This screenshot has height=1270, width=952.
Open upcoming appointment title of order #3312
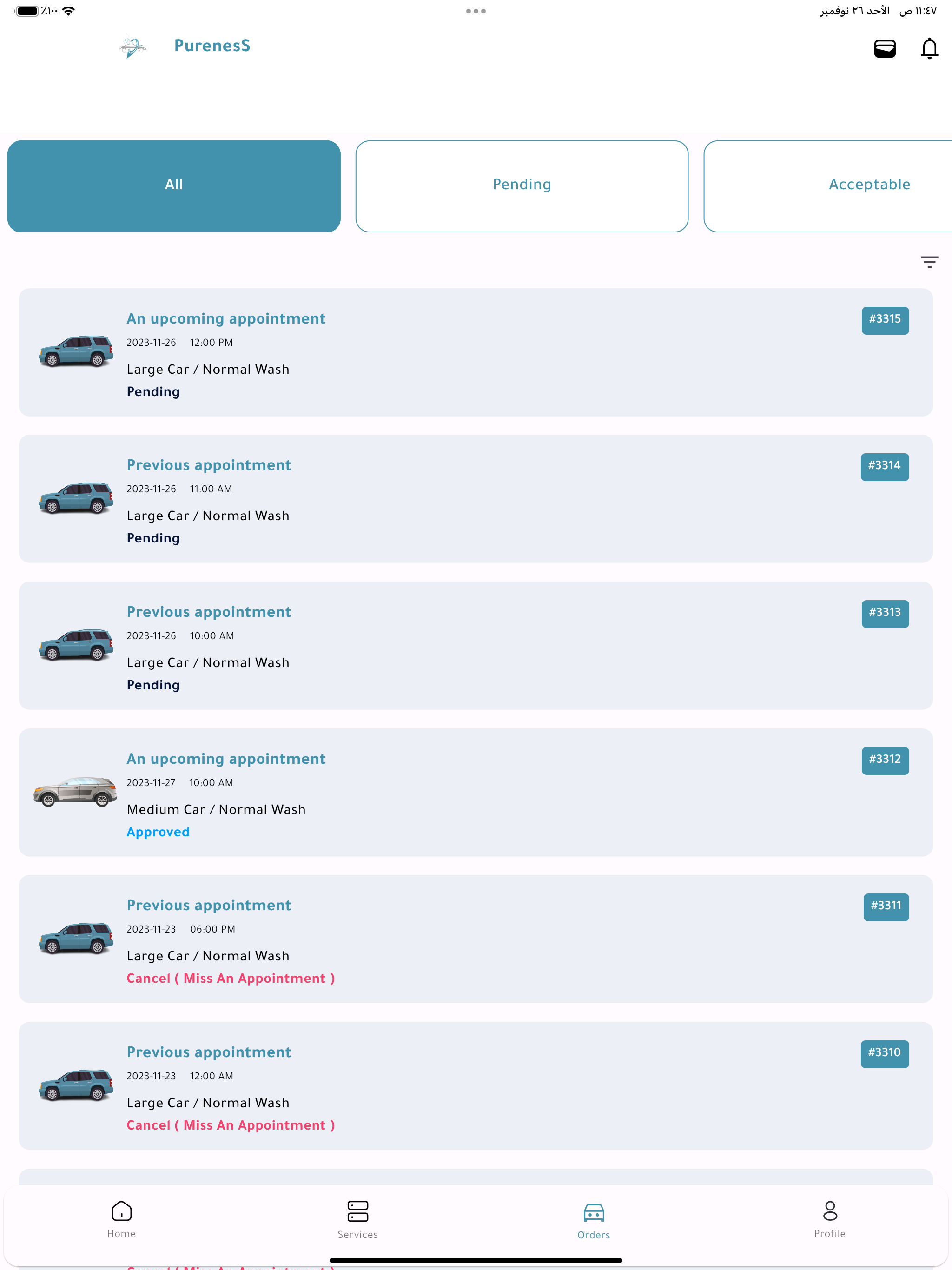coord(226,759)
